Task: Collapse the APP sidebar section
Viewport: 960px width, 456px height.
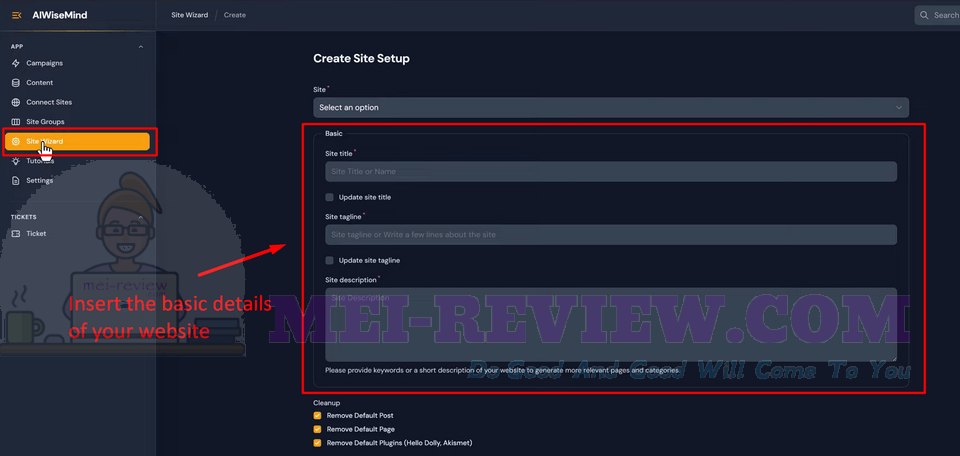Action: coord(141,47)
